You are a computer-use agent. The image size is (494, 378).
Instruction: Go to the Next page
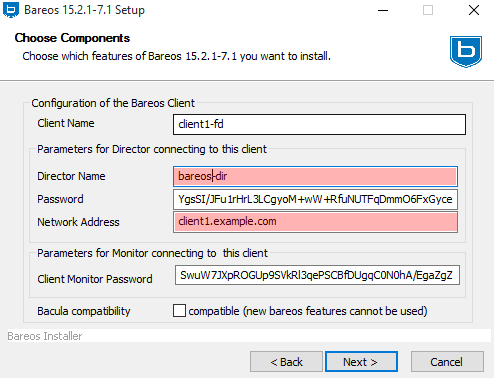361,362
